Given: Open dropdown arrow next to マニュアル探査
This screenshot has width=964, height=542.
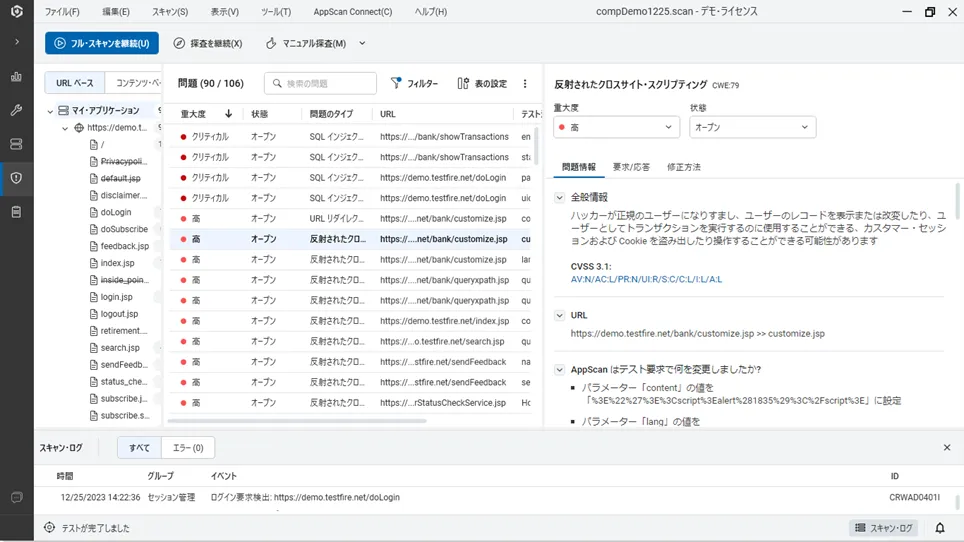Looking at the screenshot, I should click(362, 43).
